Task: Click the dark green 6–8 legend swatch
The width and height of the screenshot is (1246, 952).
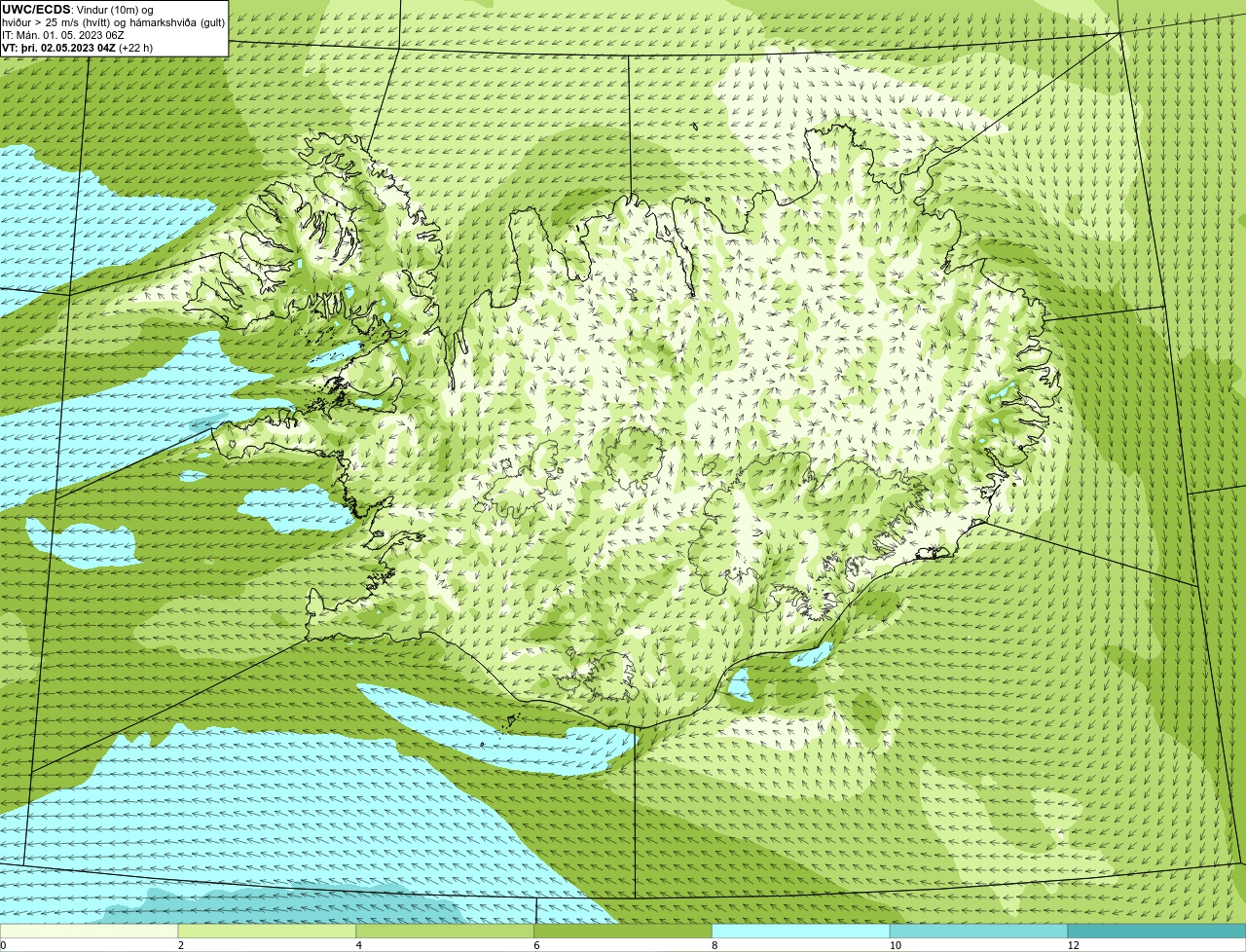Action: pos(623,931)
